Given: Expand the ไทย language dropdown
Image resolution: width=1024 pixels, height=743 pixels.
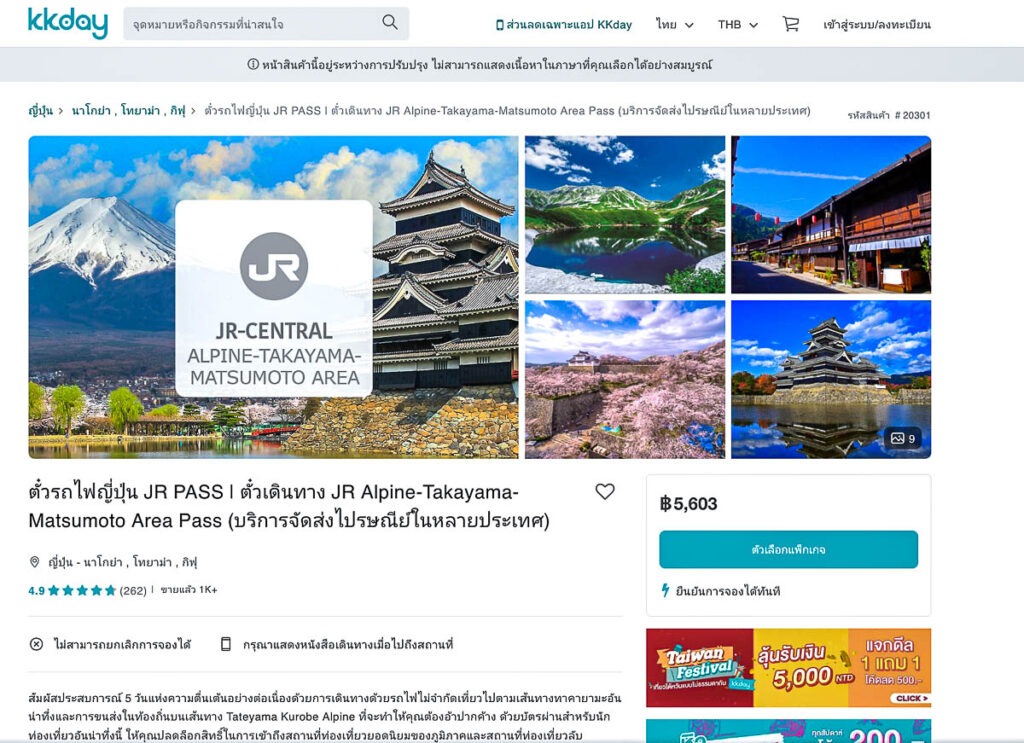Looking at the screenshot, I should [x=675, y=25].
